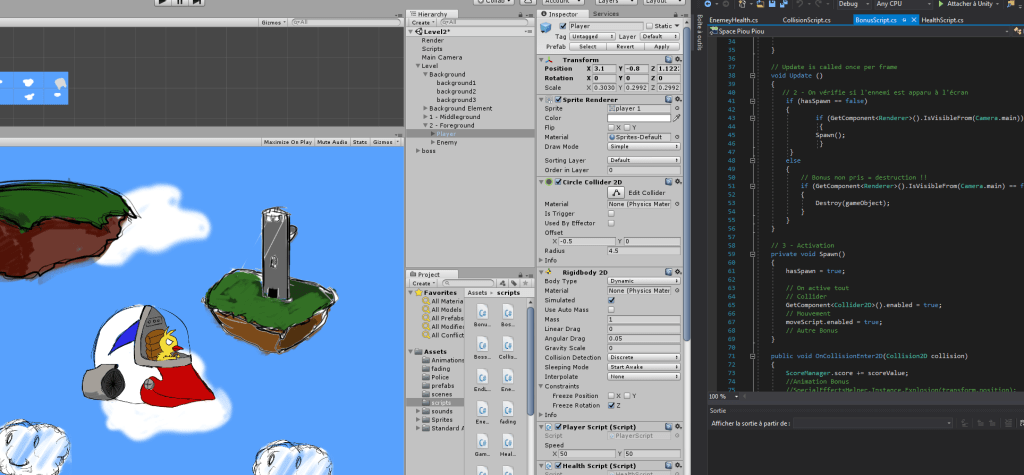Open the BonusScript C# file icon

[x=482, y=311]
